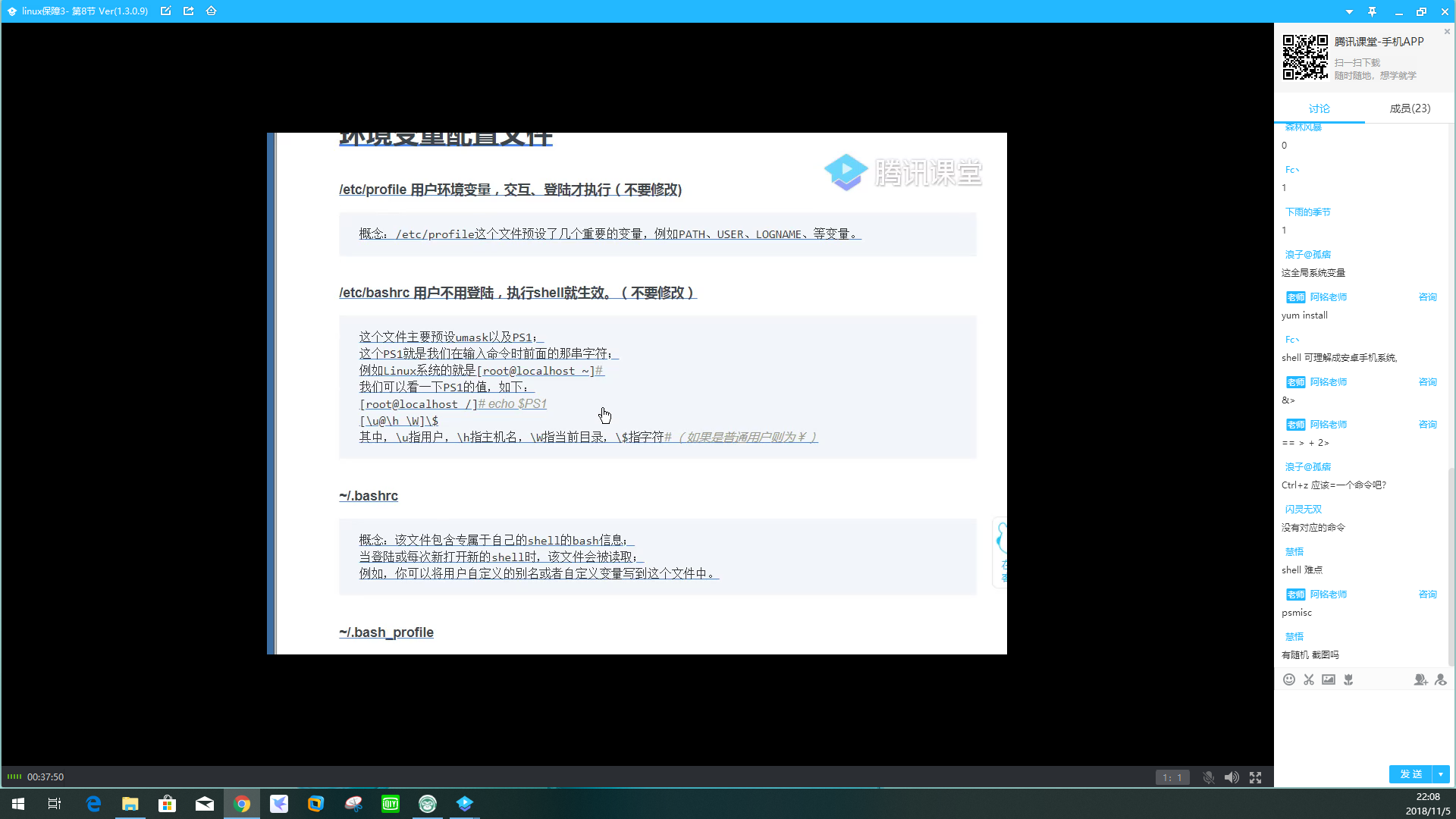The height and width of the screenshot is (819, 1456).
Task: Click 咨询 next to 'psmisc' message
Action: click(x=1428, y=595)
